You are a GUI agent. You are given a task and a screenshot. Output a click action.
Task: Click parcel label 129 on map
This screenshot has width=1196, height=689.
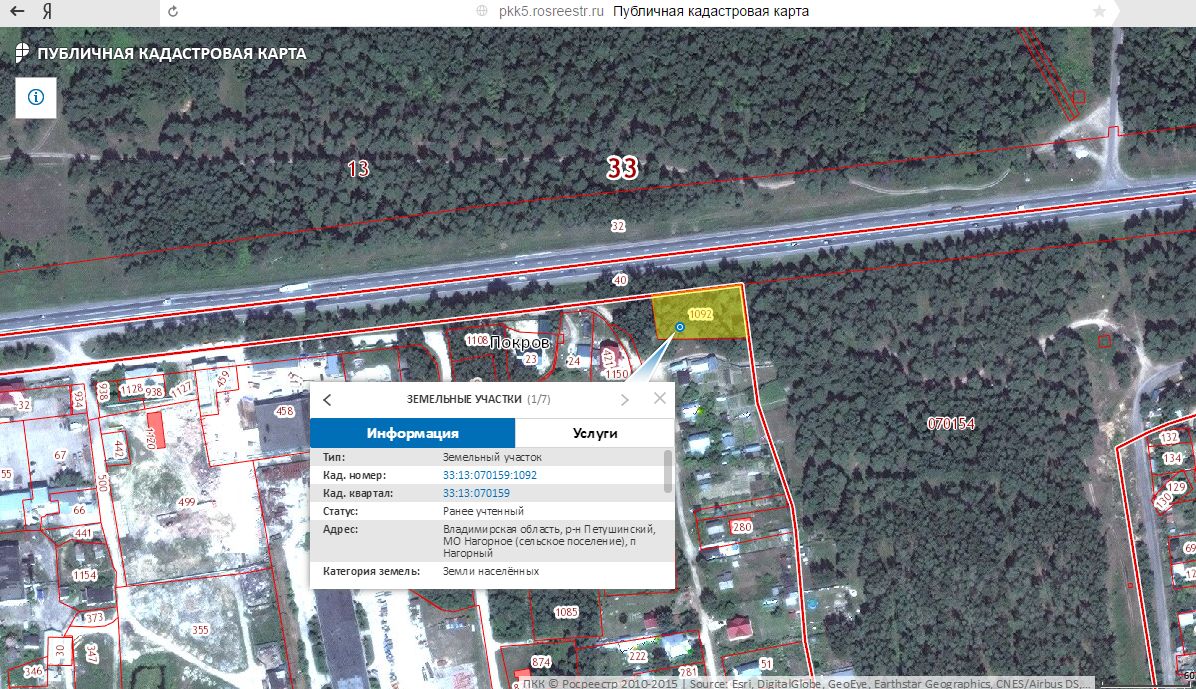tap(1176, 487)
